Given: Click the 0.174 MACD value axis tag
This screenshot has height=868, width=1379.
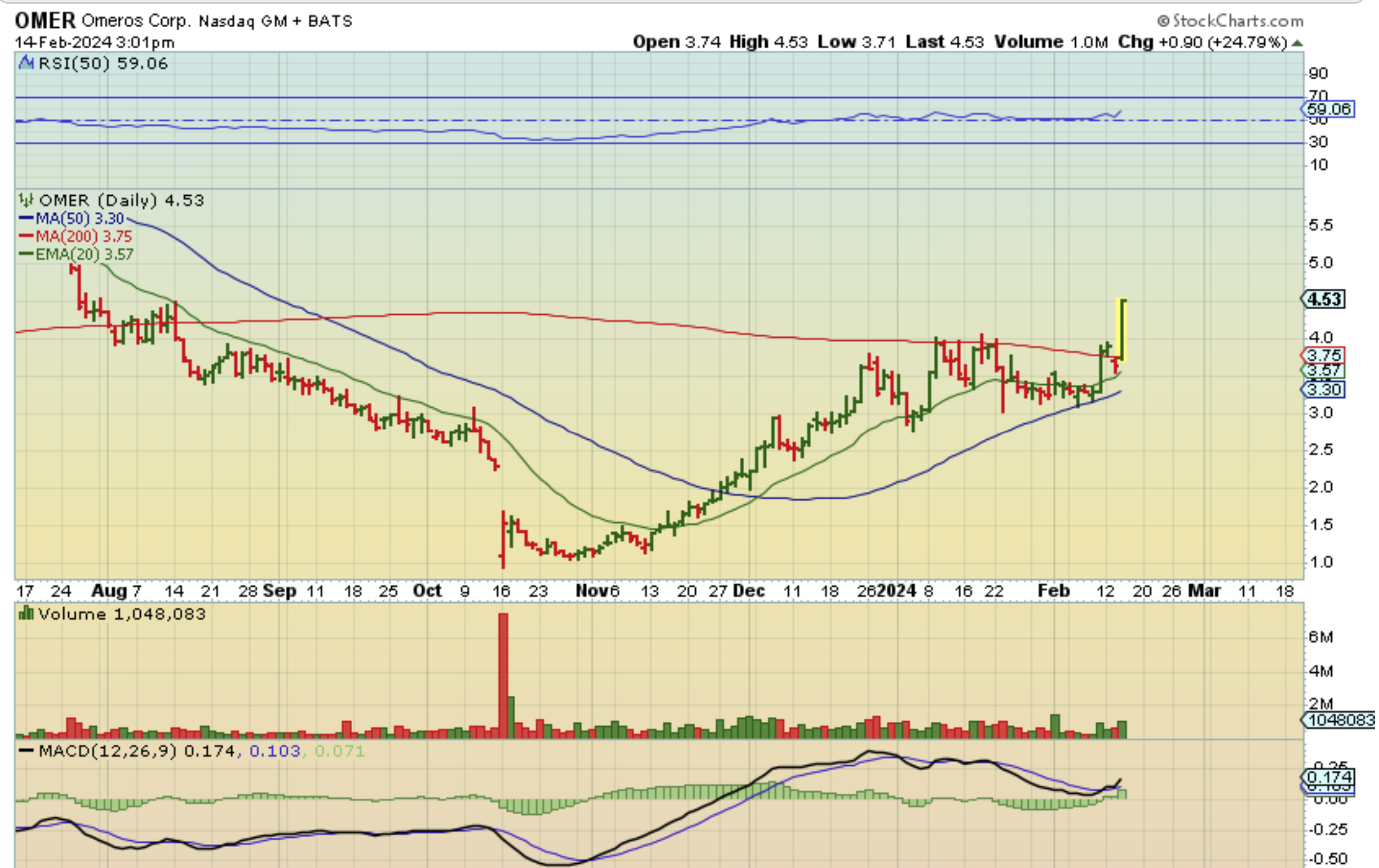Looking at the screenshot, I should [x=1328, y=776].
